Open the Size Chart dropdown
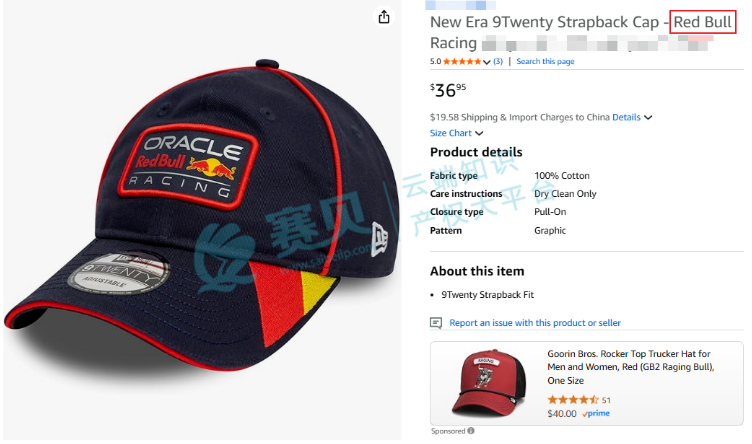The image size is (752, 444). 456,133
